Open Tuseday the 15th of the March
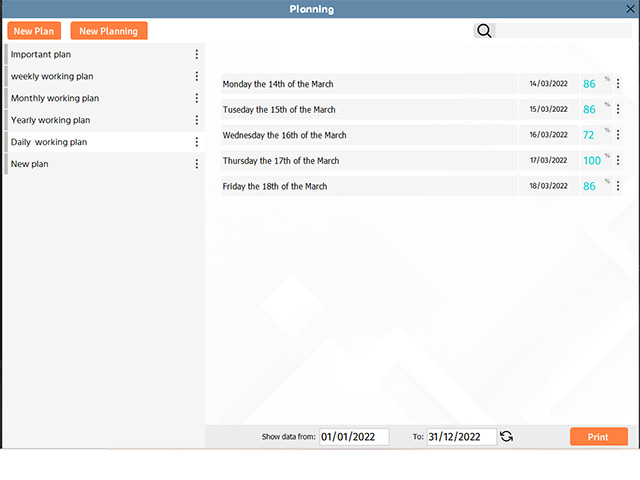The width and height of the screenshot is (640, 480). coord(369,109)
